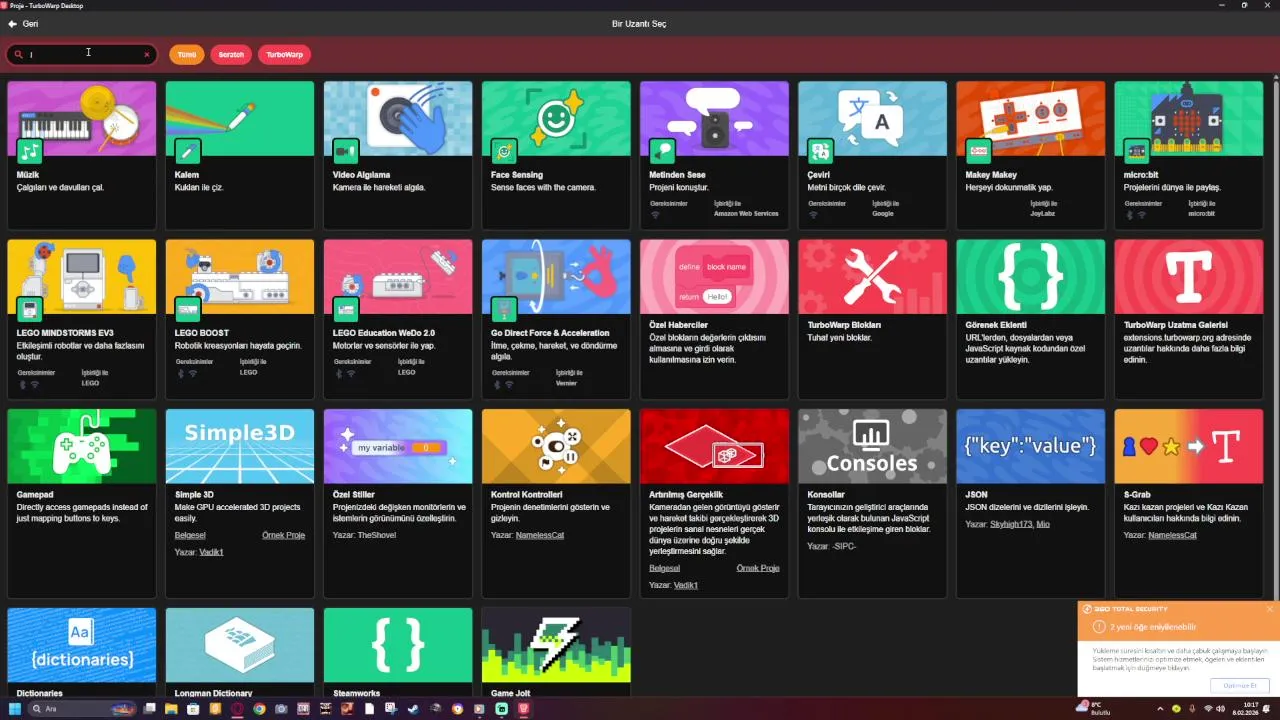Add the Simple 3D extension
The height and width of the screenshot is (720, 1280).
coord(240,503)
